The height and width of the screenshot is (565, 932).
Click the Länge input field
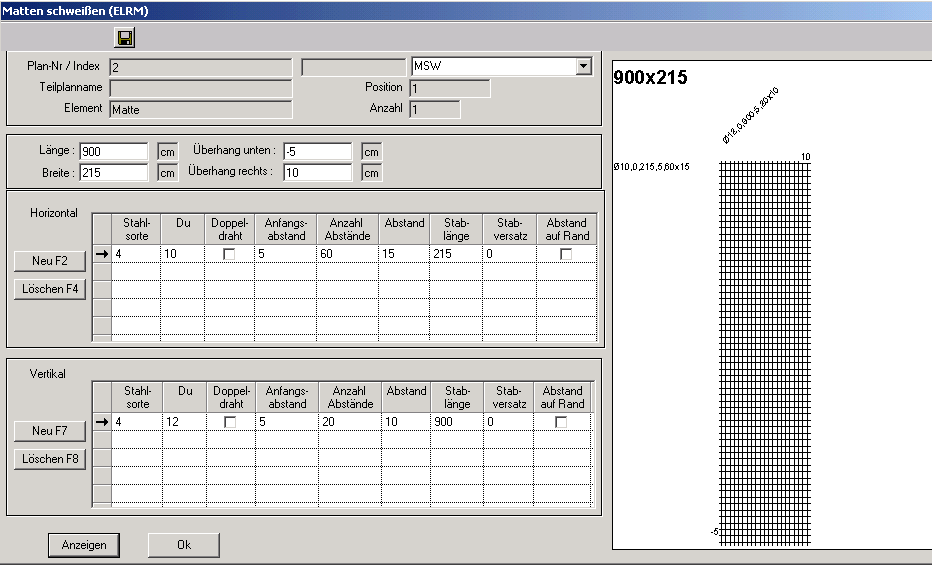click(x=113, y=151)
